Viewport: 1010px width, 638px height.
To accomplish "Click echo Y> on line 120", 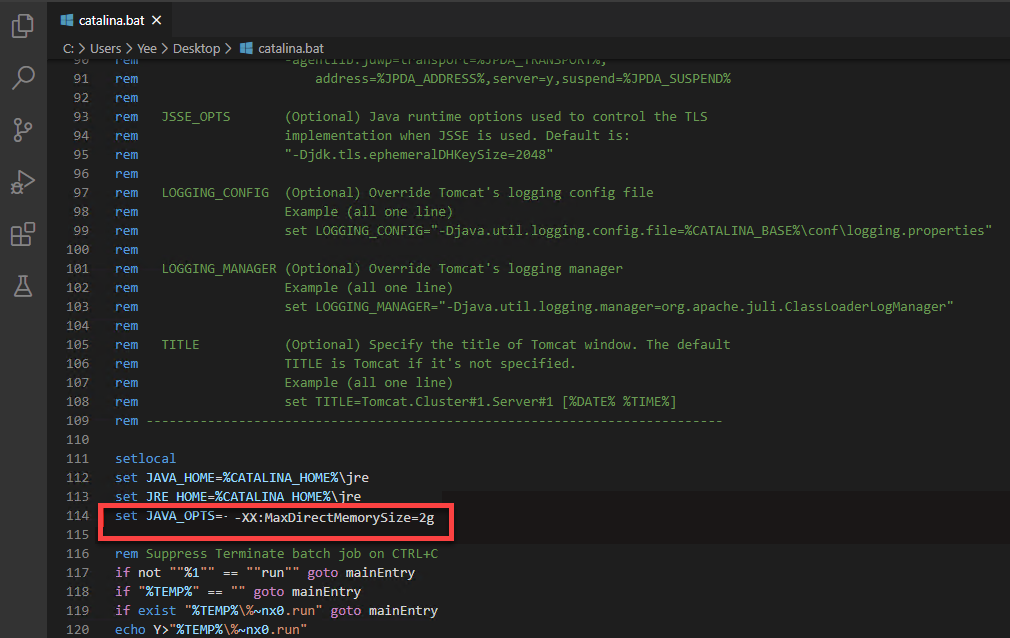I will click(x=142, y=630).
